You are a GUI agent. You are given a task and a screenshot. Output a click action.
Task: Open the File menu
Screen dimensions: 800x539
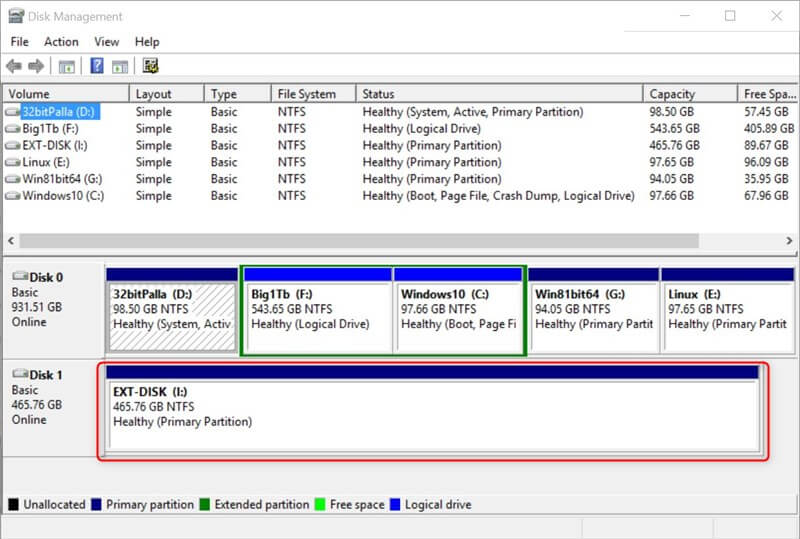pyautogui.click(x=20, y=42)
